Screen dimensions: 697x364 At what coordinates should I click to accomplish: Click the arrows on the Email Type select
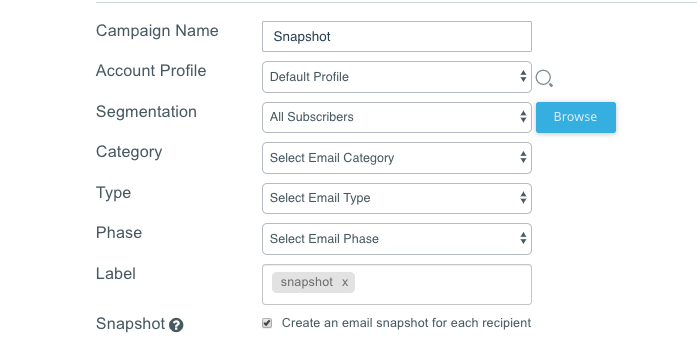[523, 198]
